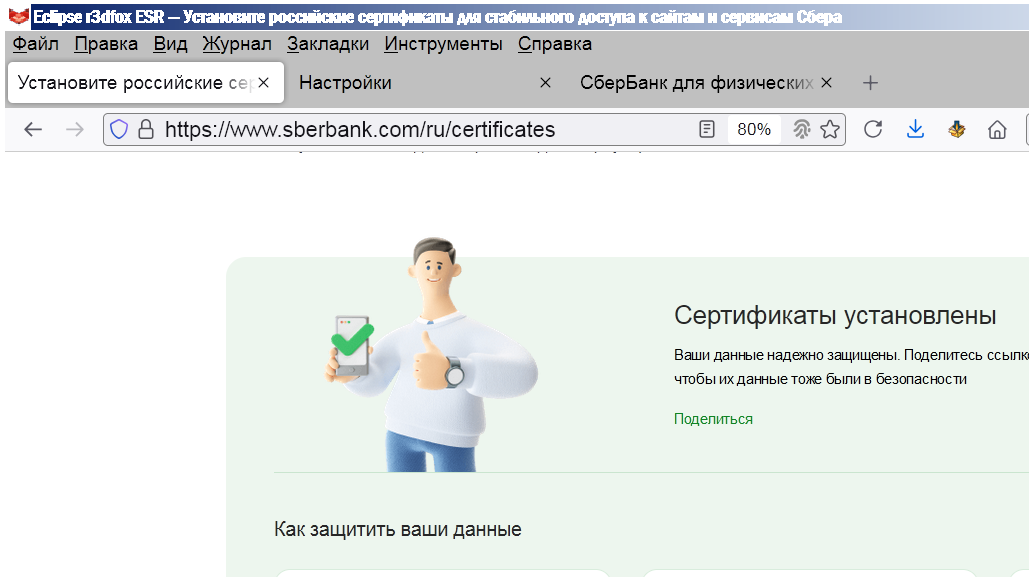Open the Инструменты menu
Screen dimensions: 1029x577
[x=444, y=44]
